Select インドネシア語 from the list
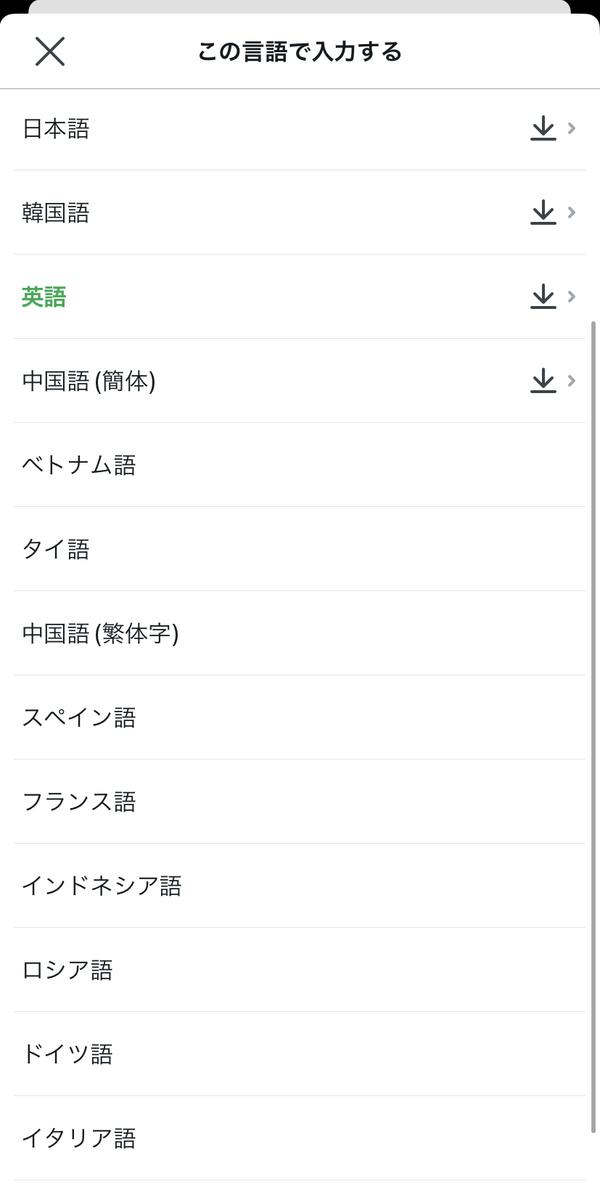600x1199 pixels. 300,885
